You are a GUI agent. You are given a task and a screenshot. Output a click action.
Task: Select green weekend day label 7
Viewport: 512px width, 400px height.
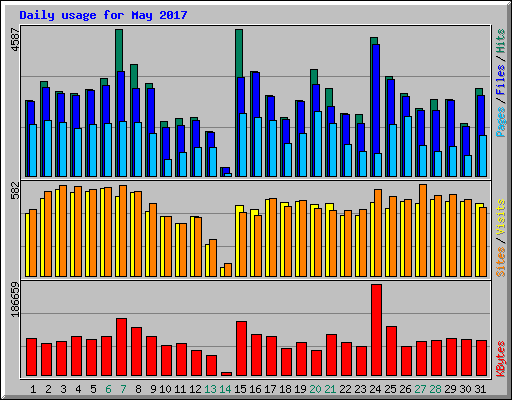(123, 389)
